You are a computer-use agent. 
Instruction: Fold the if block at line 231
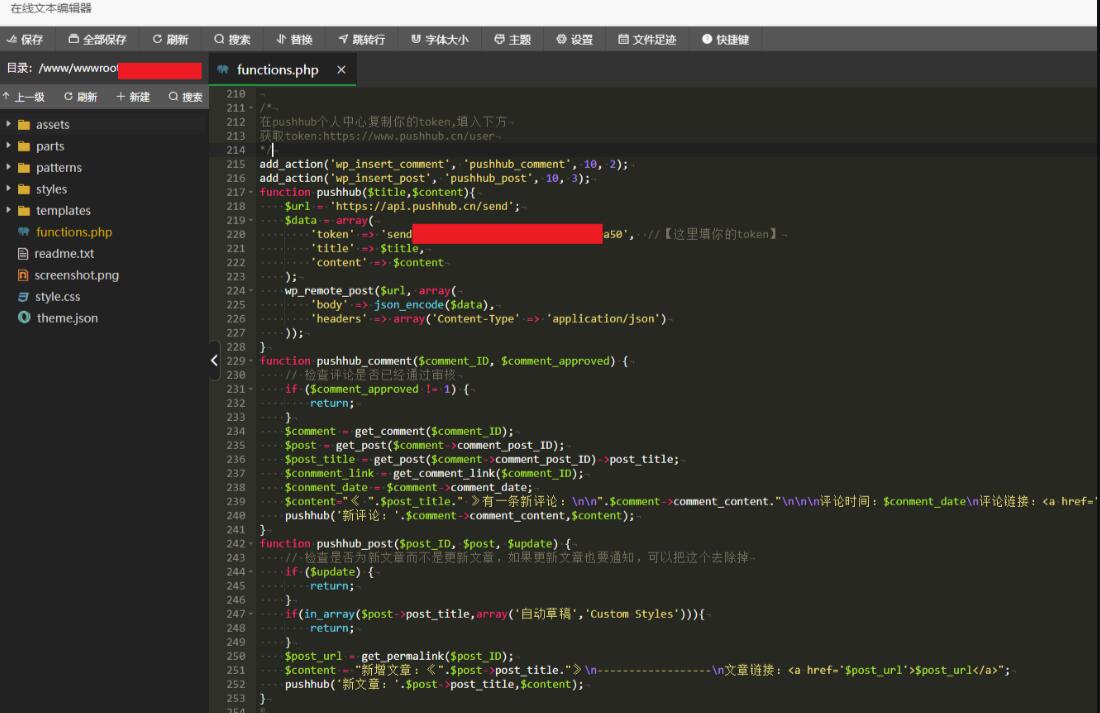pyautogui.click(x=251, y=389)
